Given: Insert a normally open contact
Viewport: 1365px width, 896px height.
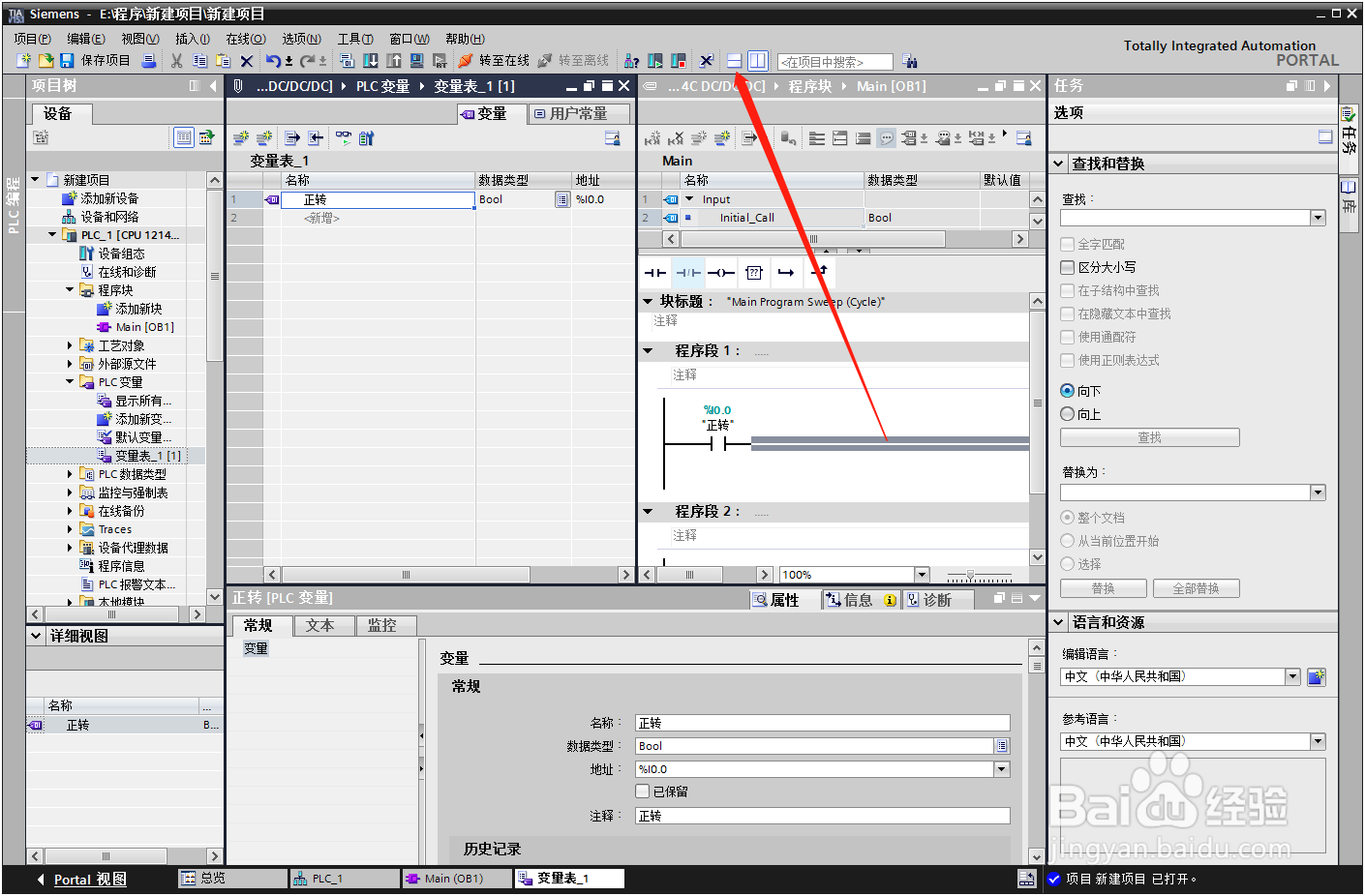Looking at the screenshot, I should (655, 273).
